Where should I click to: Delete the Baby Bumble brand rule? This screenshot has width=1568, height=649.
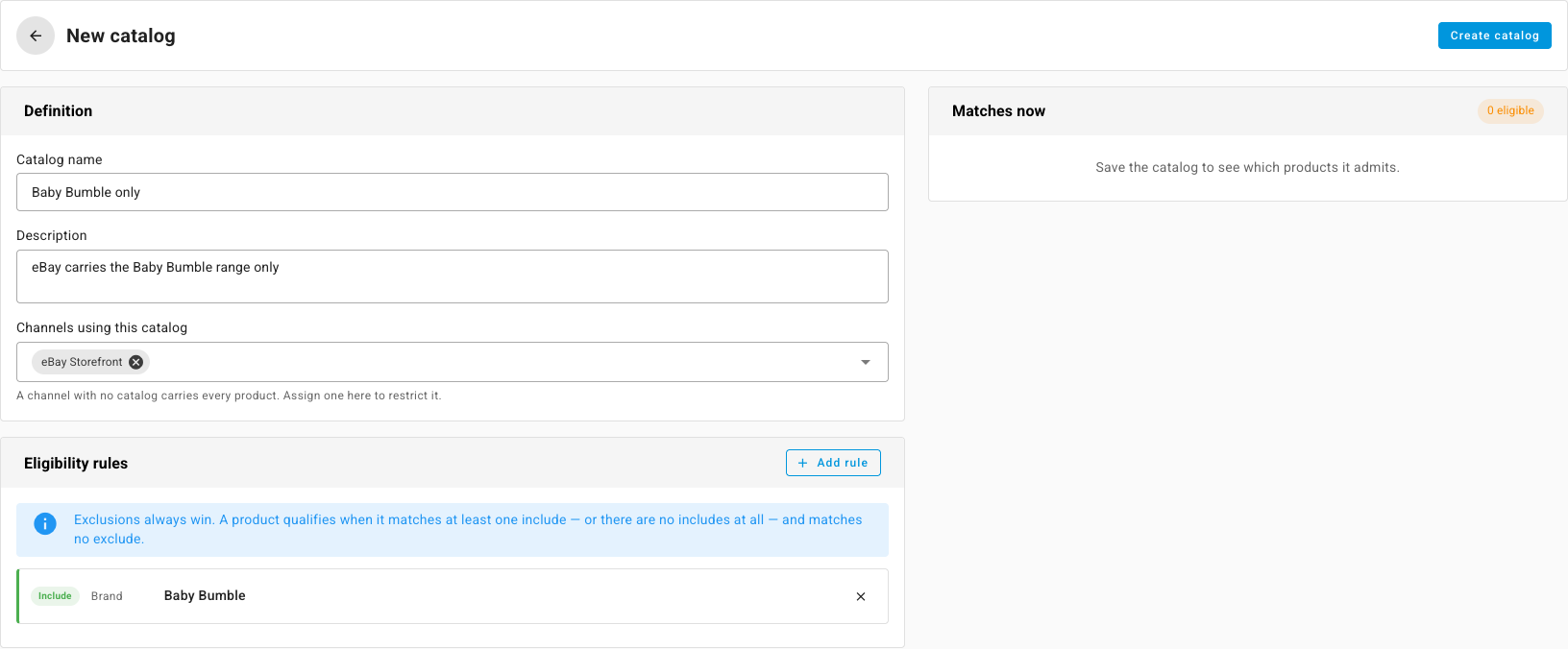861,596
